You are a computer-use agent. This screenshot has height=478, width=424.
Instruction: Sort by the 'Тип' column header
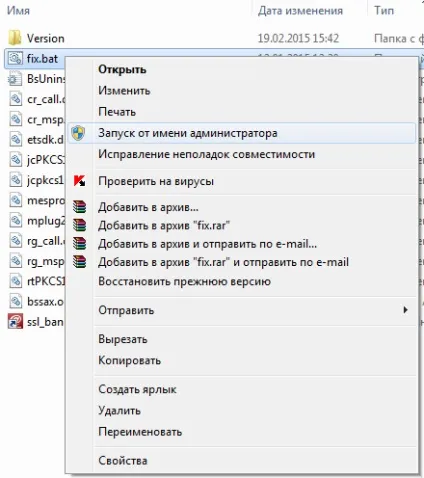pyautogui.click(x=384, y=11)
